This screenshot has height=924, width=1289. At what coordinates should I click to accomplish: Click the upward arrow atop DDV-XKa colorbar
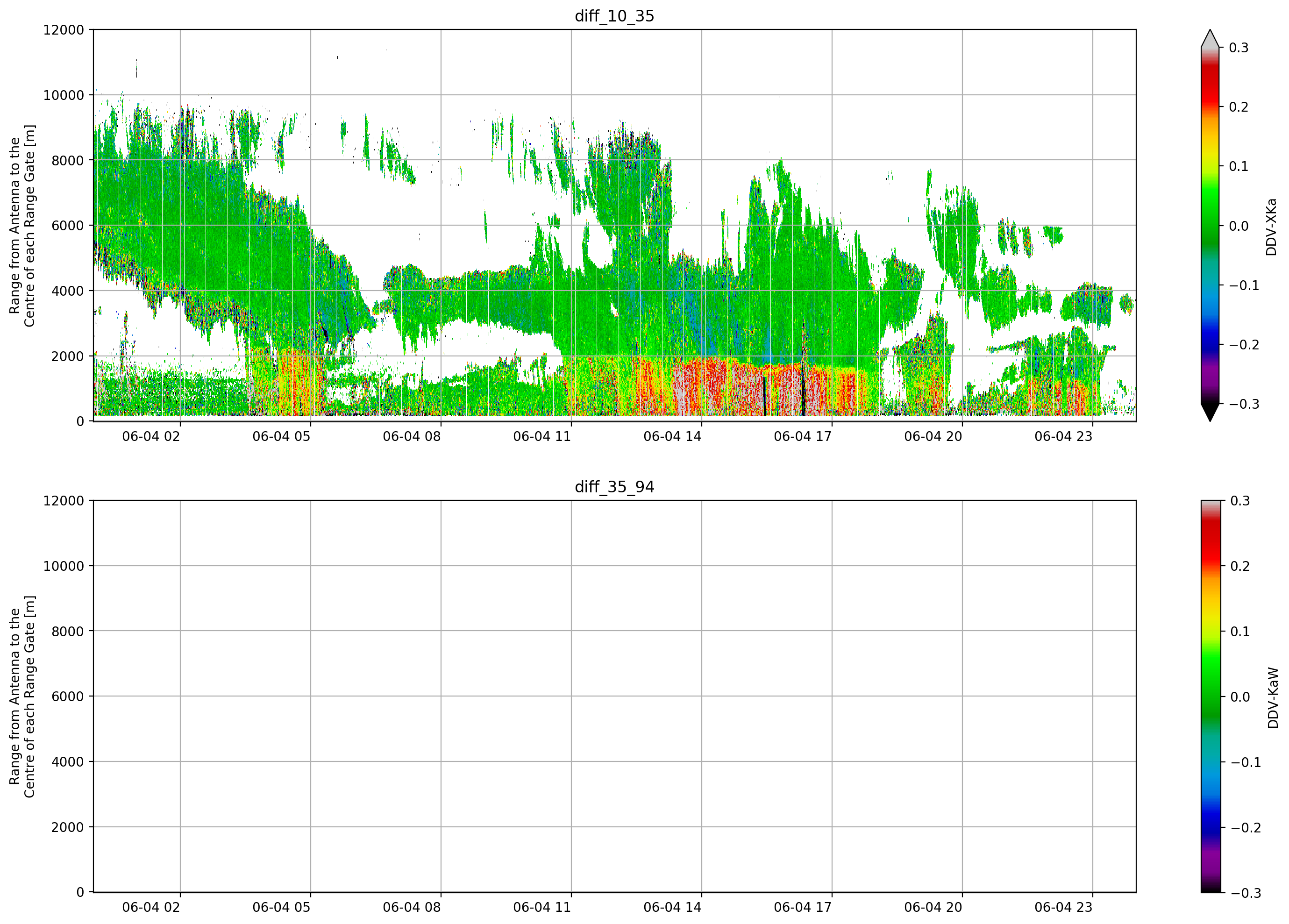click(x=1210, y=39)
